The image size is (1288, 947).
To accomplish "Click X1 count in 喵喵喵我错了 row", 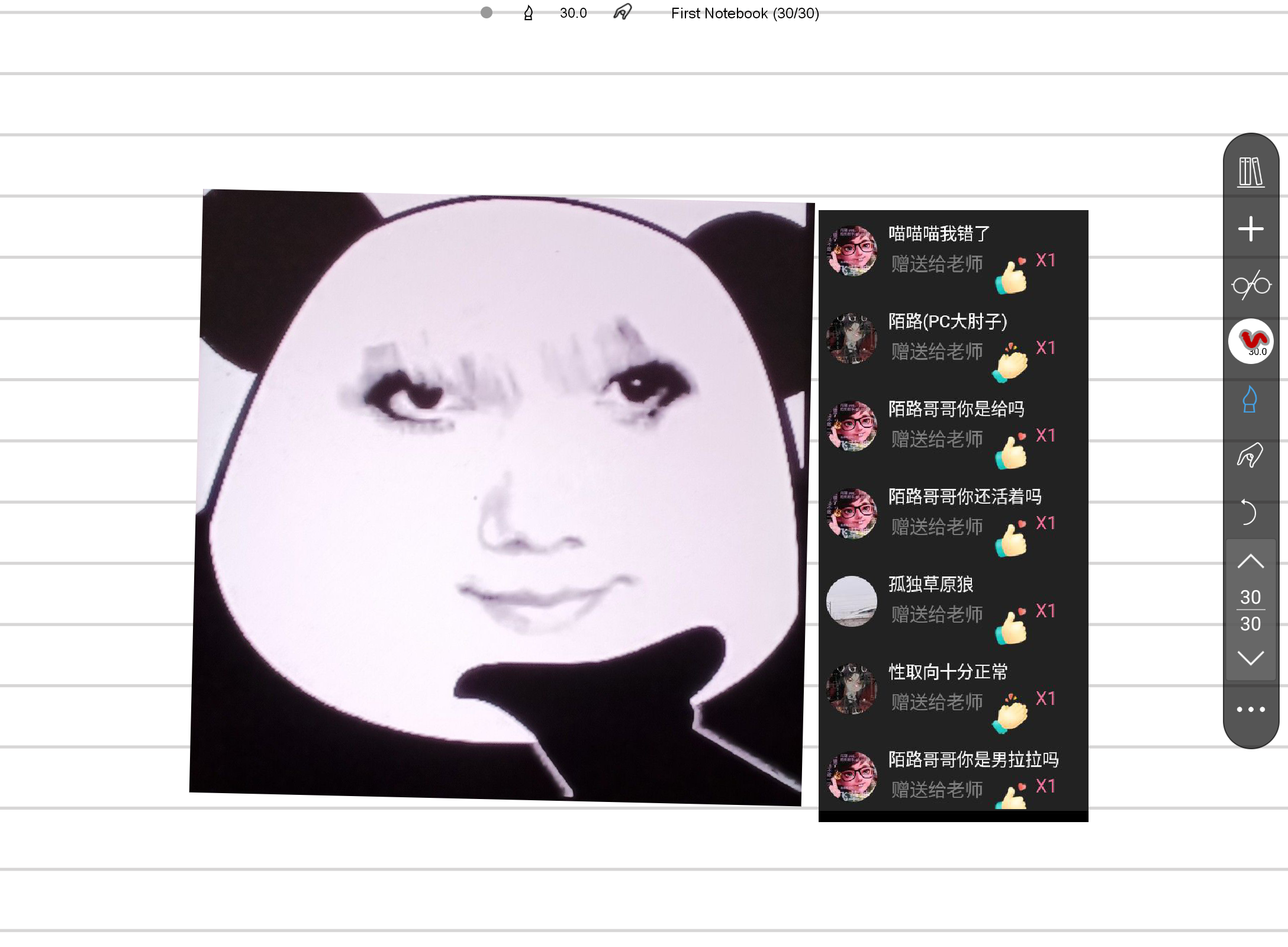I will tap(1045, 260).
